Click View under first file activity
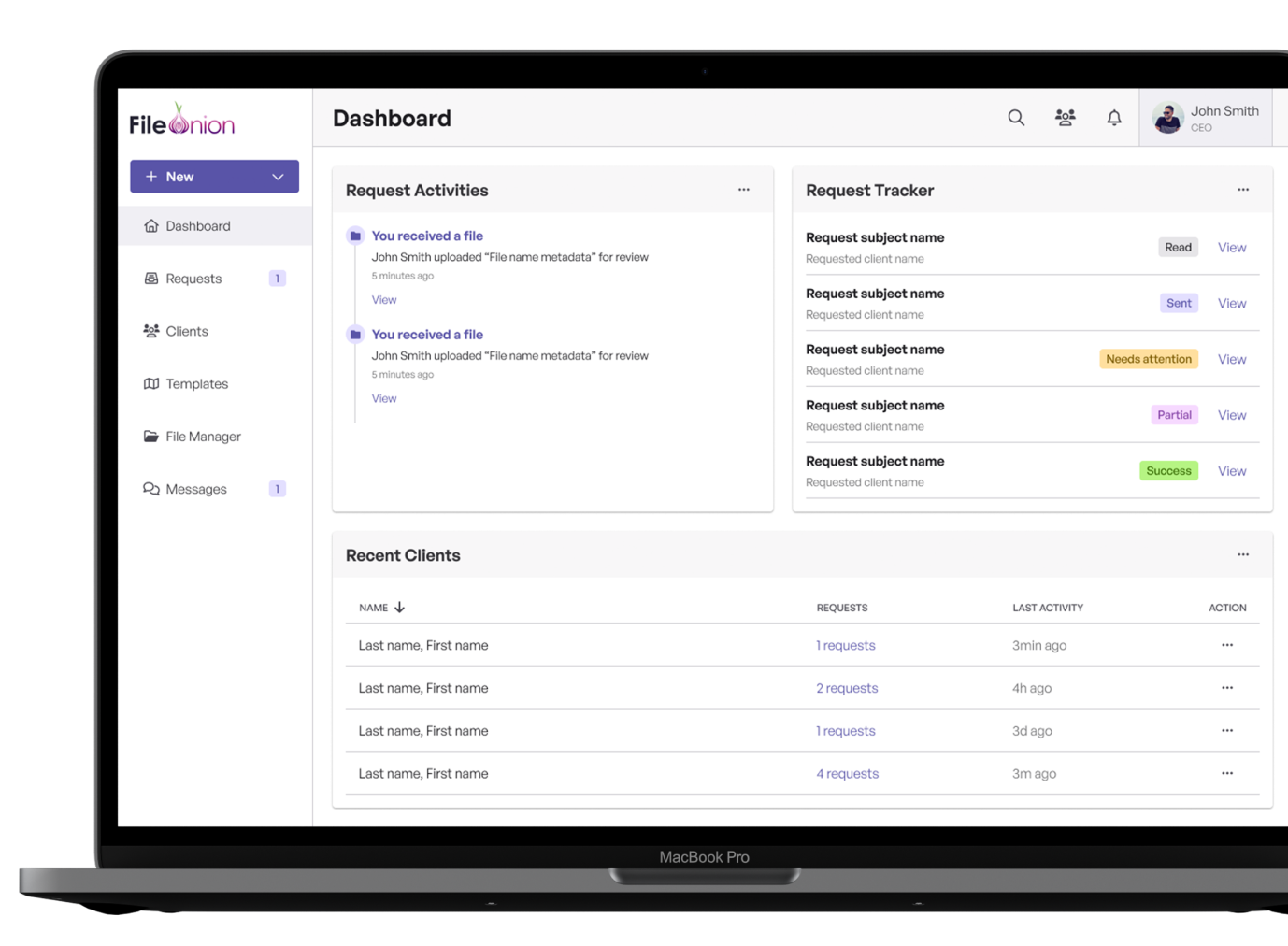Viewport: 1288px width, 946px height. point(384,300)
